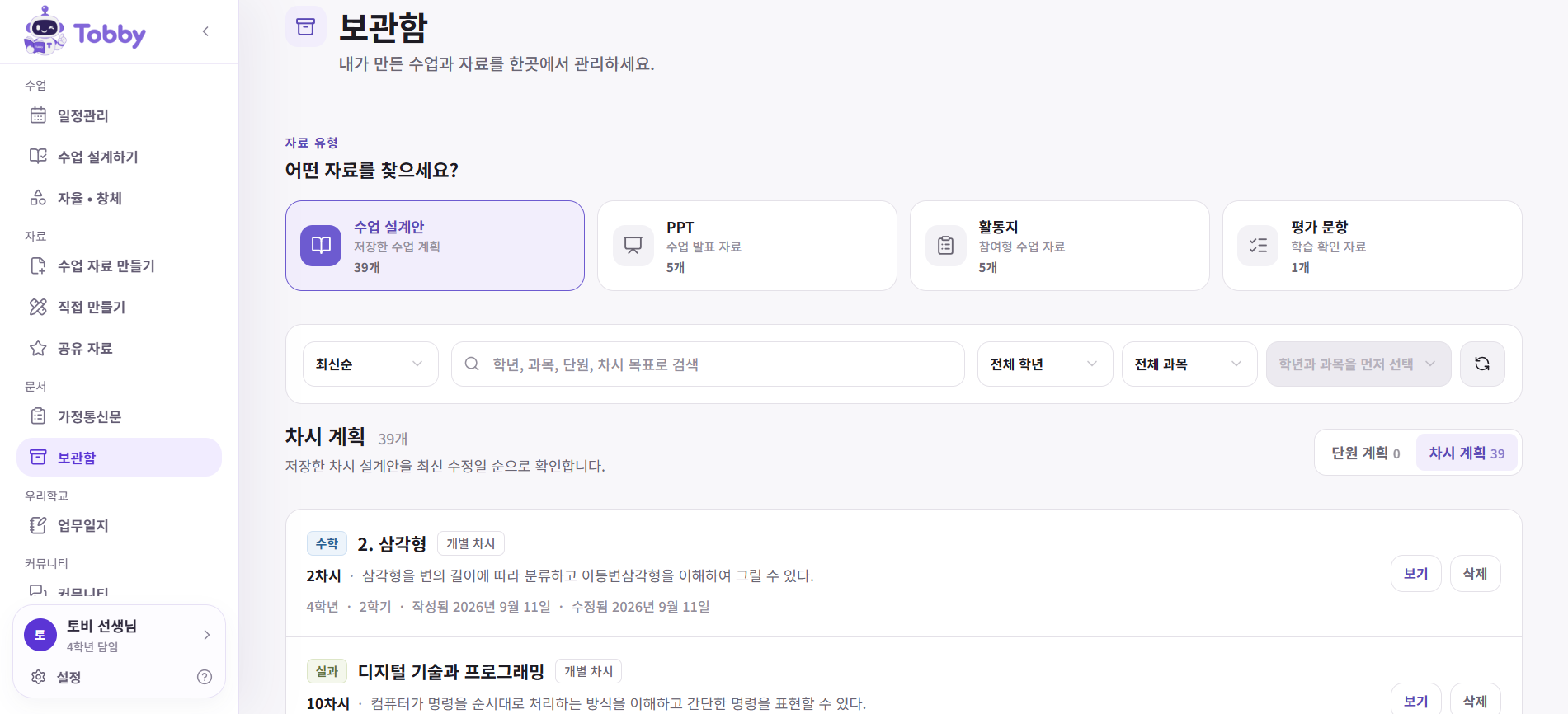Open help question mark icon

click(205, 677)
